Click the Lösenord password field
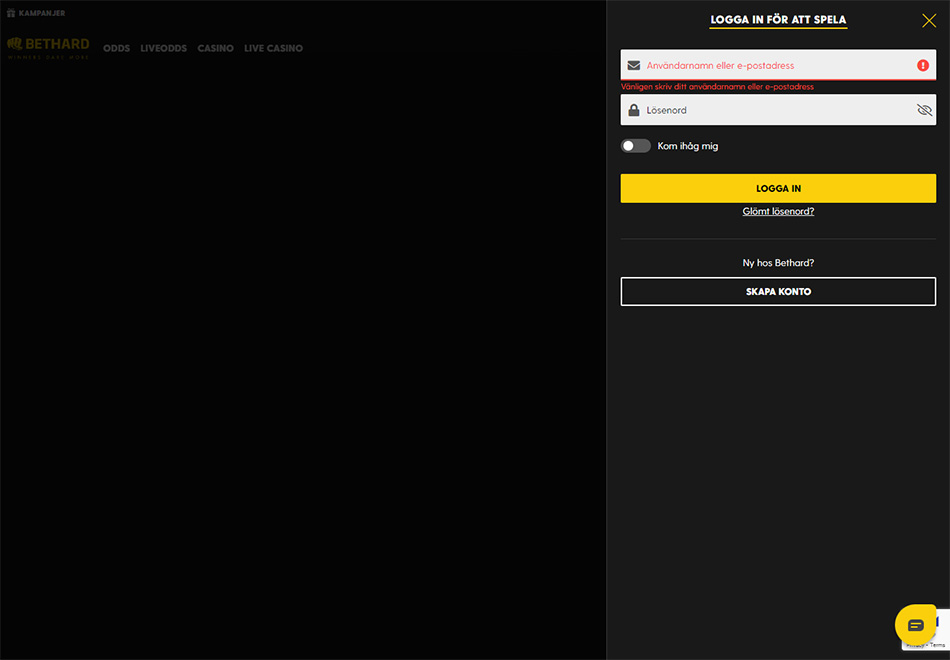 click(x=778, y=110)
